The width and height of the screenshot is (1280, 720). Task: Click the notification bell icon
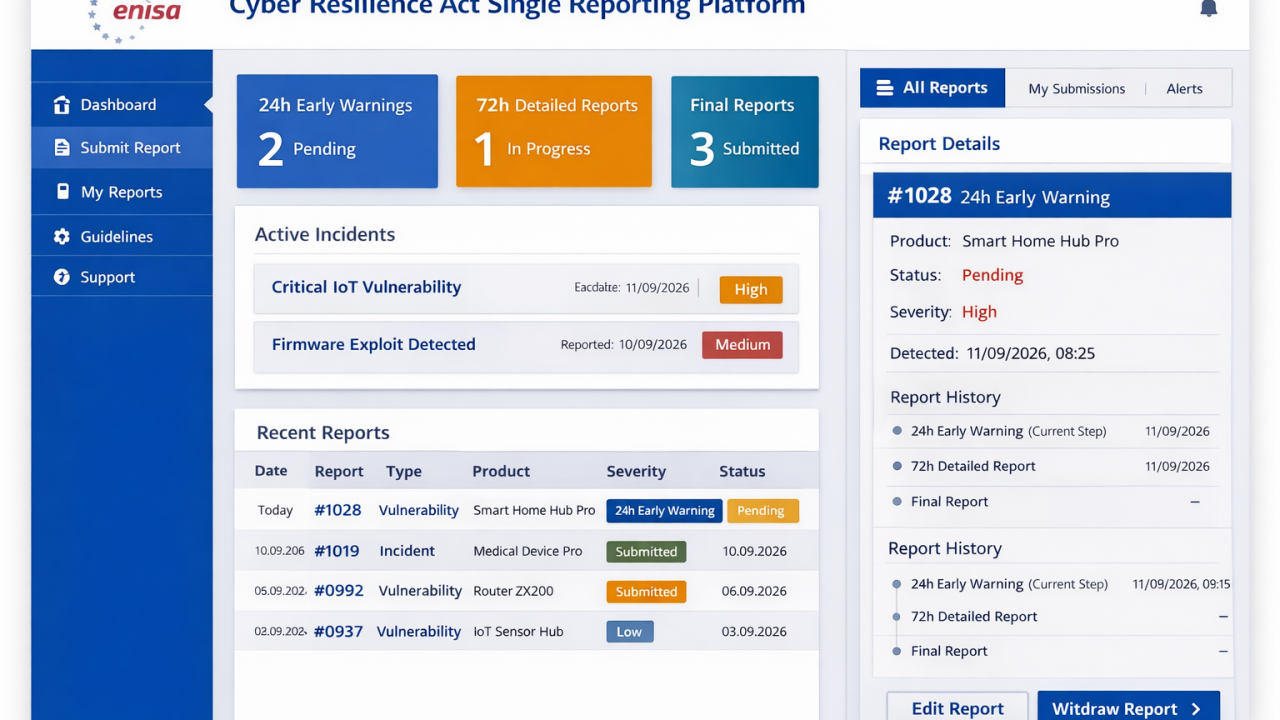tap(1208, 8)
